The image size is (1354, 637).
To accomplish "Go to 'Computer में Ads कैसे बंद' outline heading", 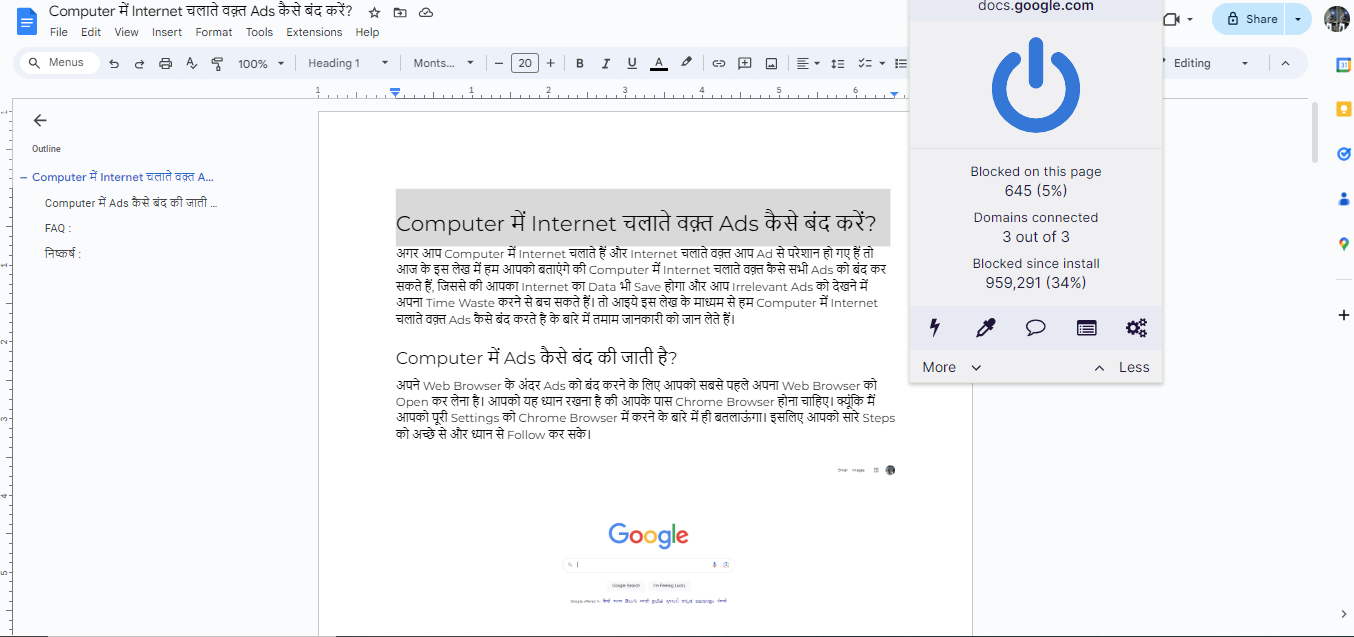I will 131,203.
